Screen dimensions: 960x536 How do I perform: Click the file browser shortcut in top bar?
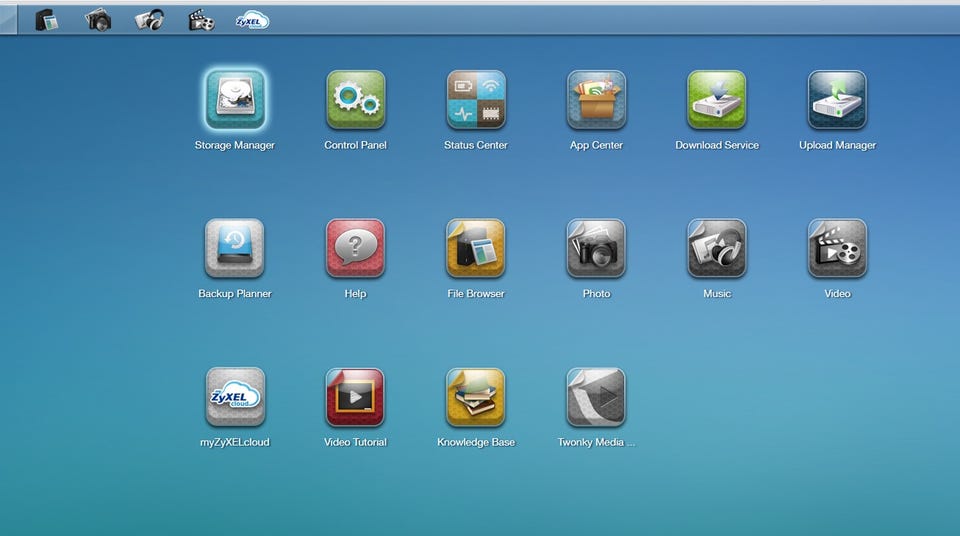[47, 20]
